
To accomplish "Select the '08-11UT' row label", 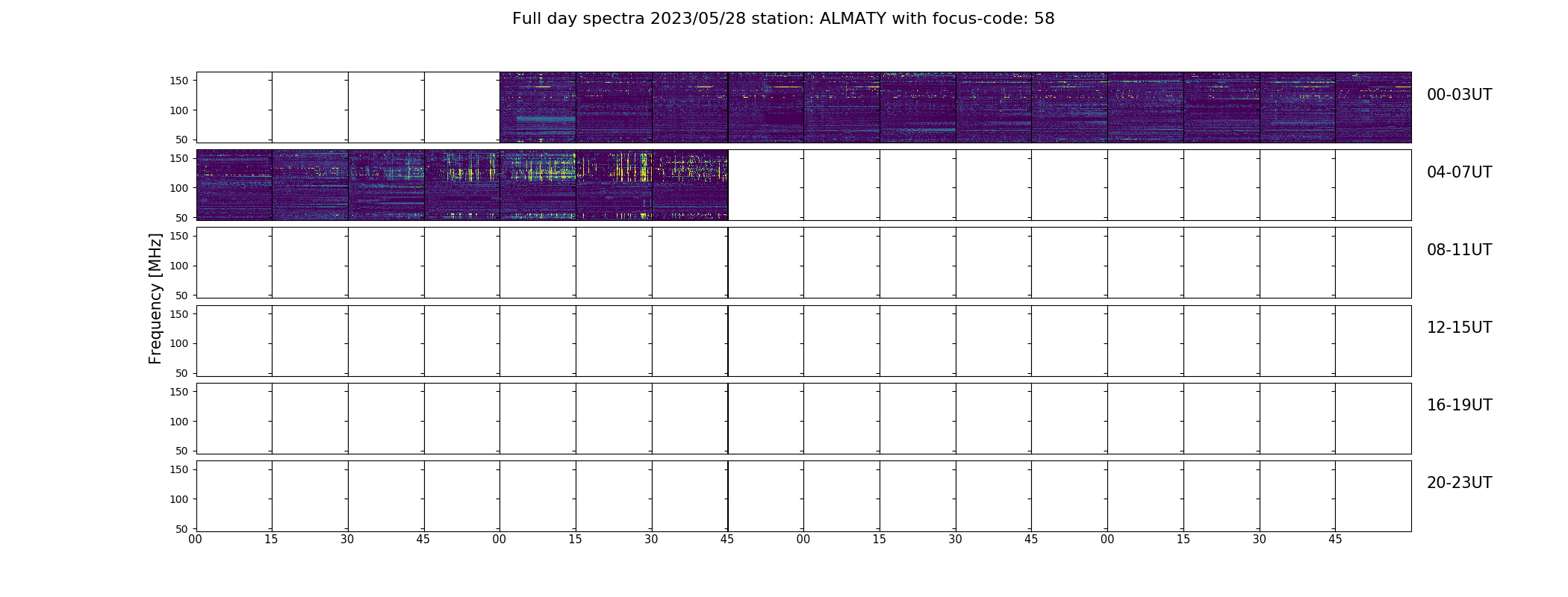I will (1459, 250).
